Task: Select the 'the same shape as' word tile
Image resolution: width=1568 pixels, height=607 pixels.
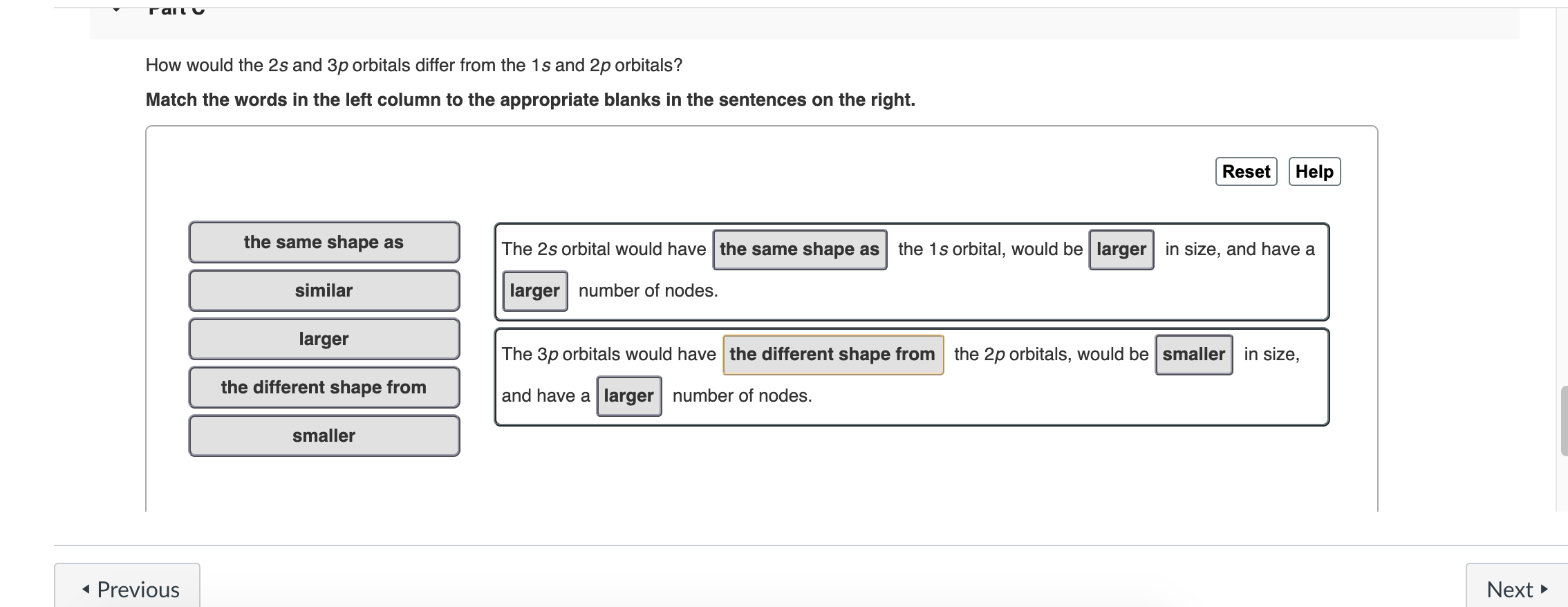Action: [324, 242]
